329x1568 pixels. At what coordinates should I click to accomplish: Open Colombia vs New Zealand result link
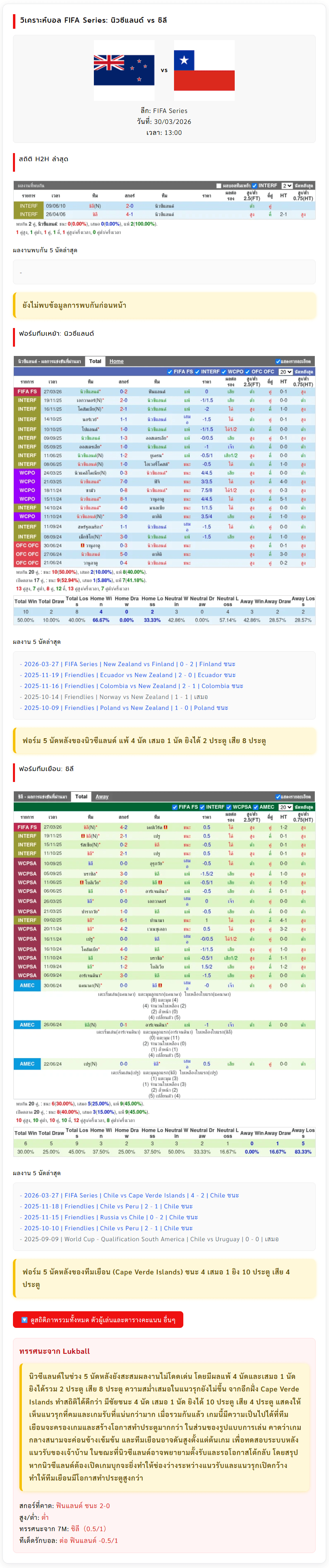(x=133, y=686)
